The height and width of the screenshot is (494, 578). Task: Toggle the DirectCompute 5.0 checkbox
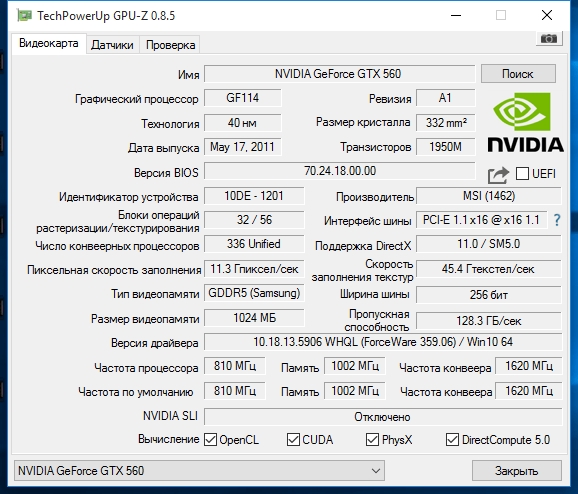coord(452,439)
